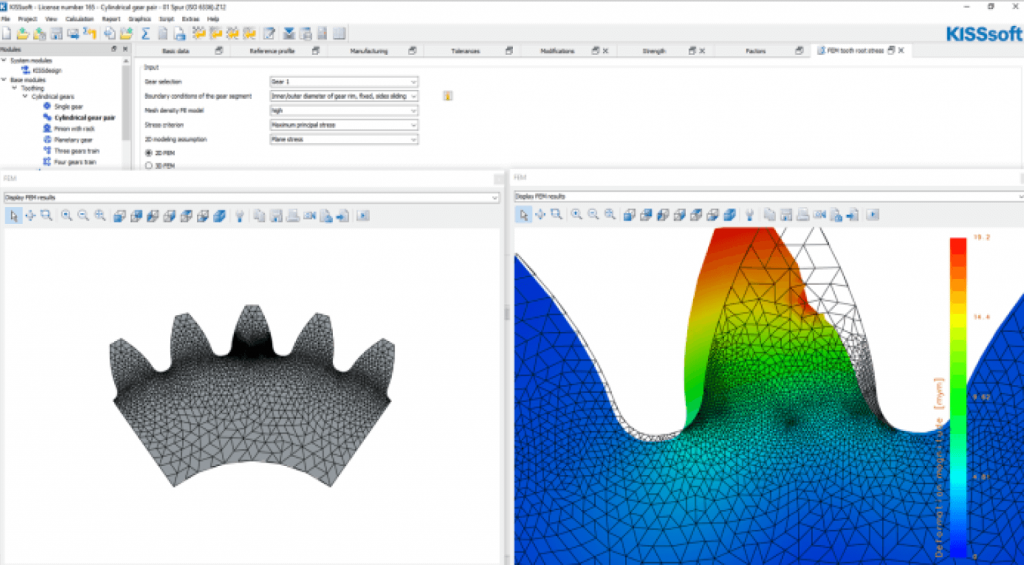Open Boundary conditions of the gear segment dropdown

[x=344, y=96]
